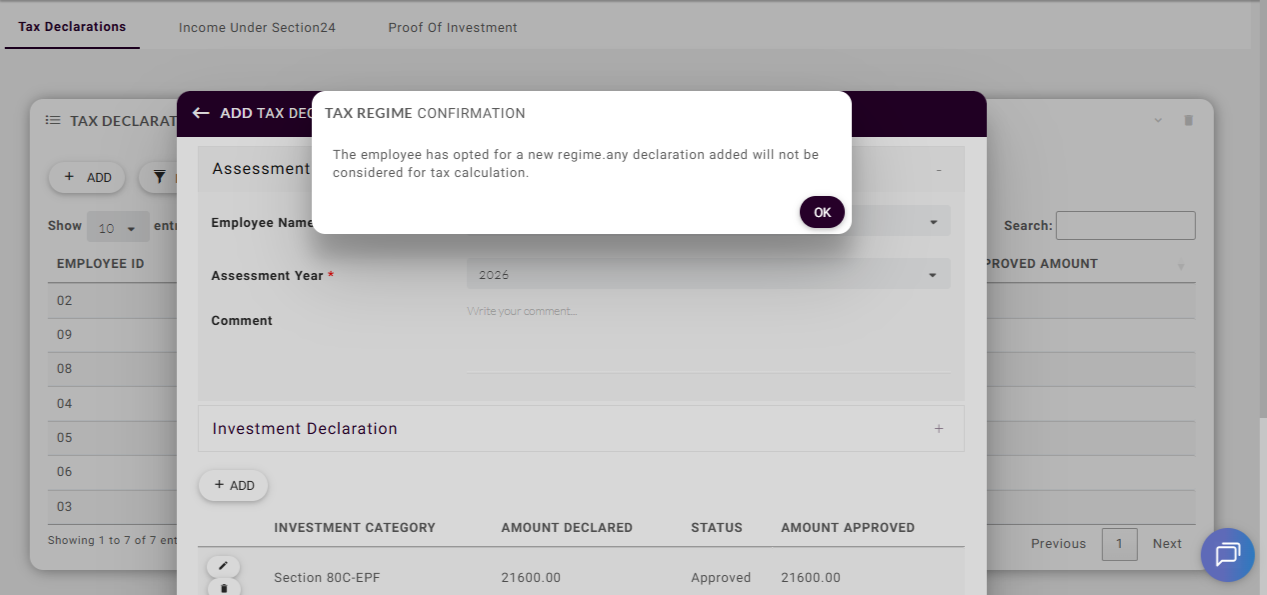Switch to Income Under Section24 tab

point(257,27)
